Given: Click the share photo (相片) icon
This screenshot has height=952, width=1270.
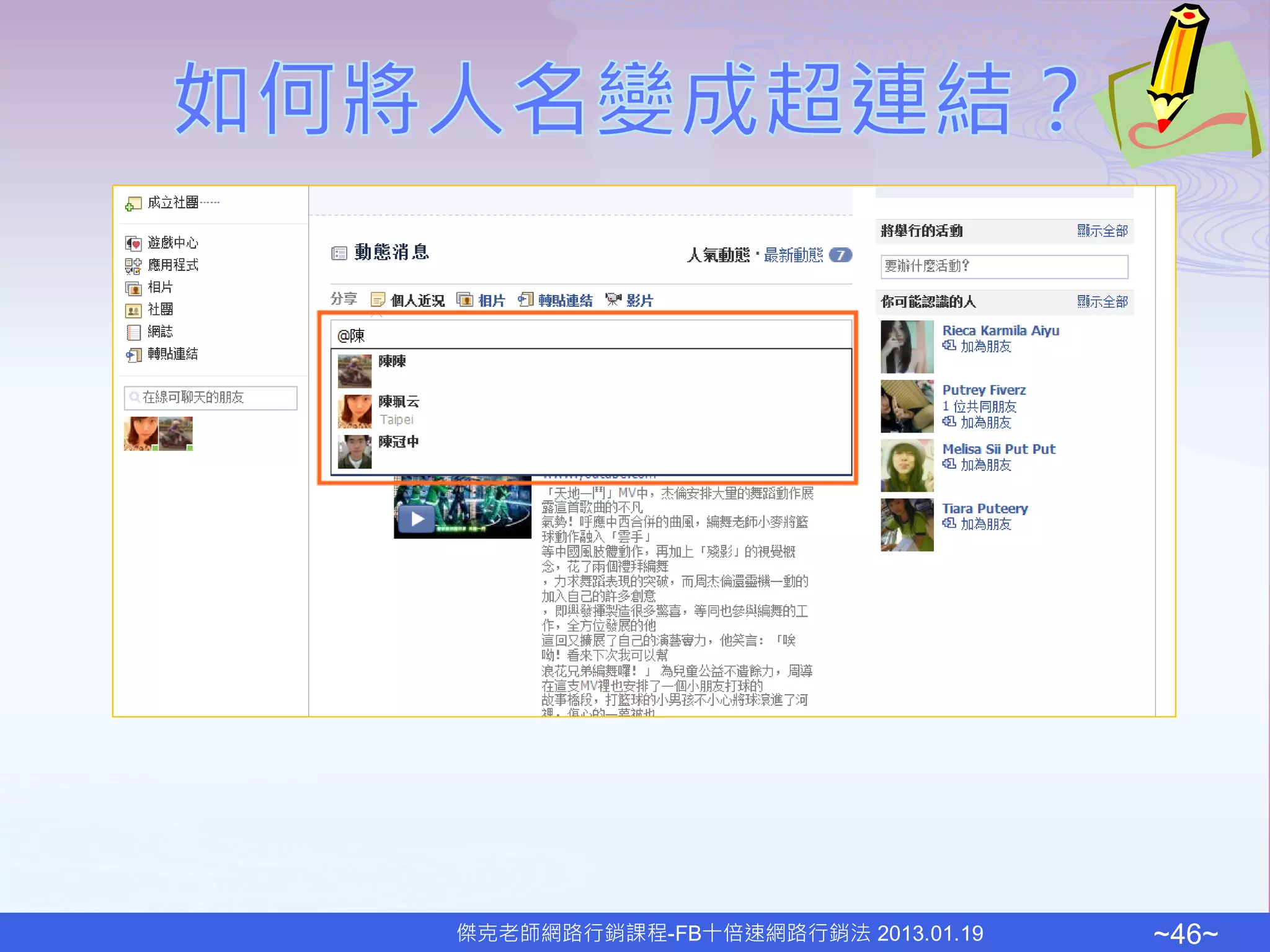Looking at the screenshot, I should tap(464, 300).
